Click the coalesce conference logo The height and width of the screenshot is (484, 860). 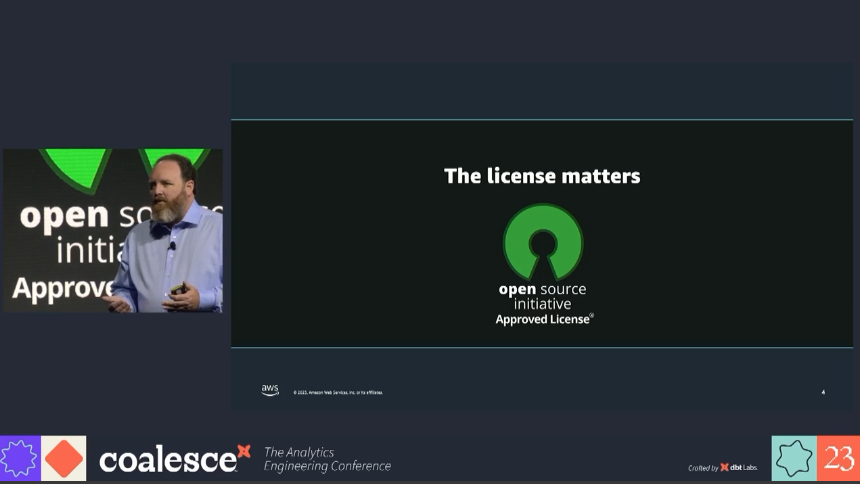pos(174,459)
